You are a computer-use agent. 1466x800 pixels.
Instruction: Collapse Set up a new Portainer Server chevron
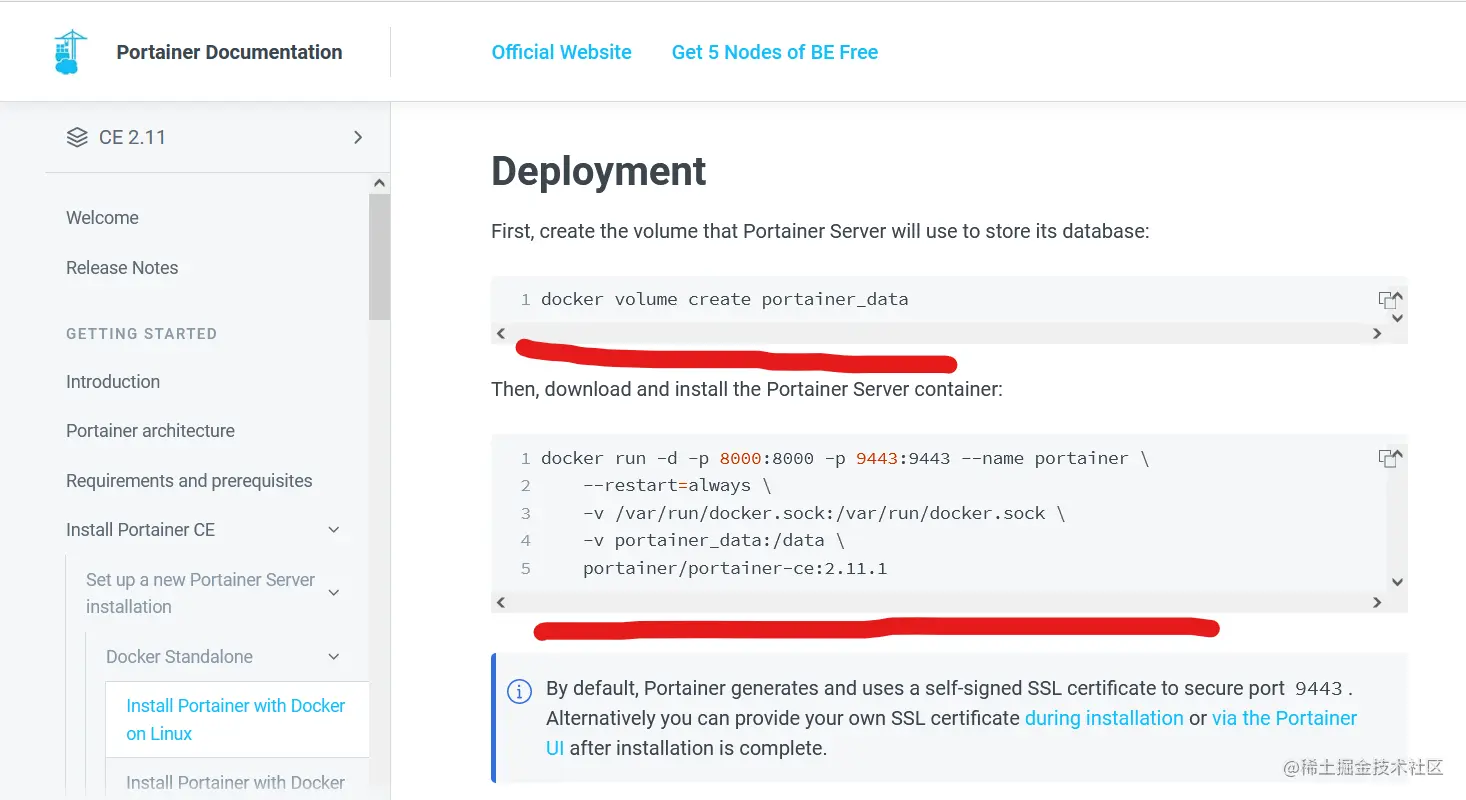pos(334,593)
